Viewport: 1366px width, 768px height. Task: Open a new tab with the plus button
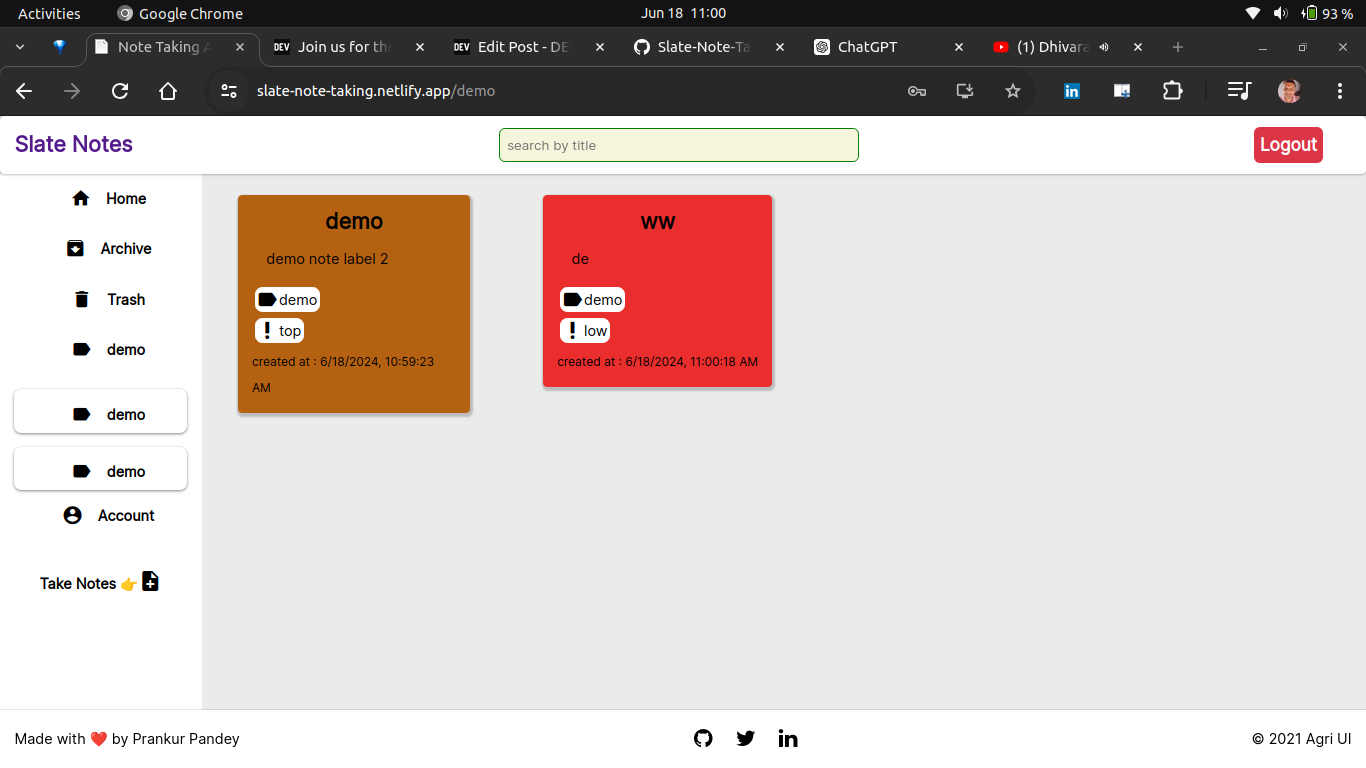tap(1178, 47)
